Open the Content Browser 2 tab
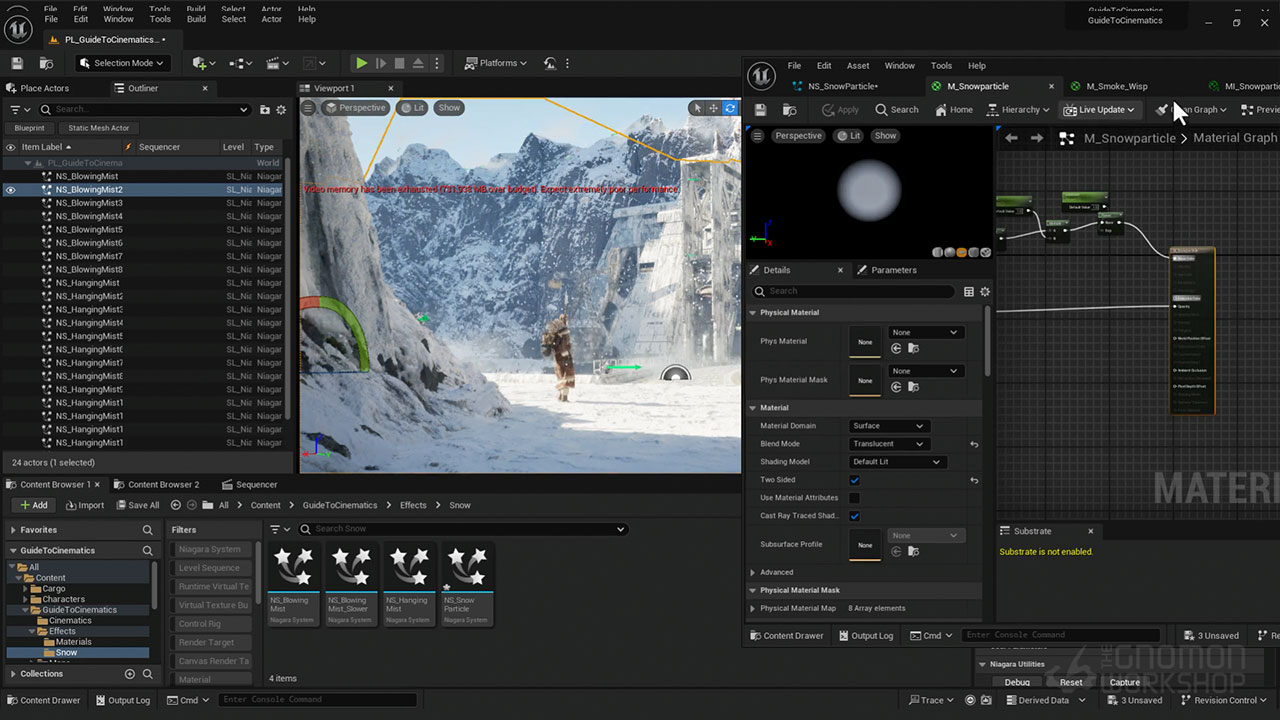 [163, 485]
